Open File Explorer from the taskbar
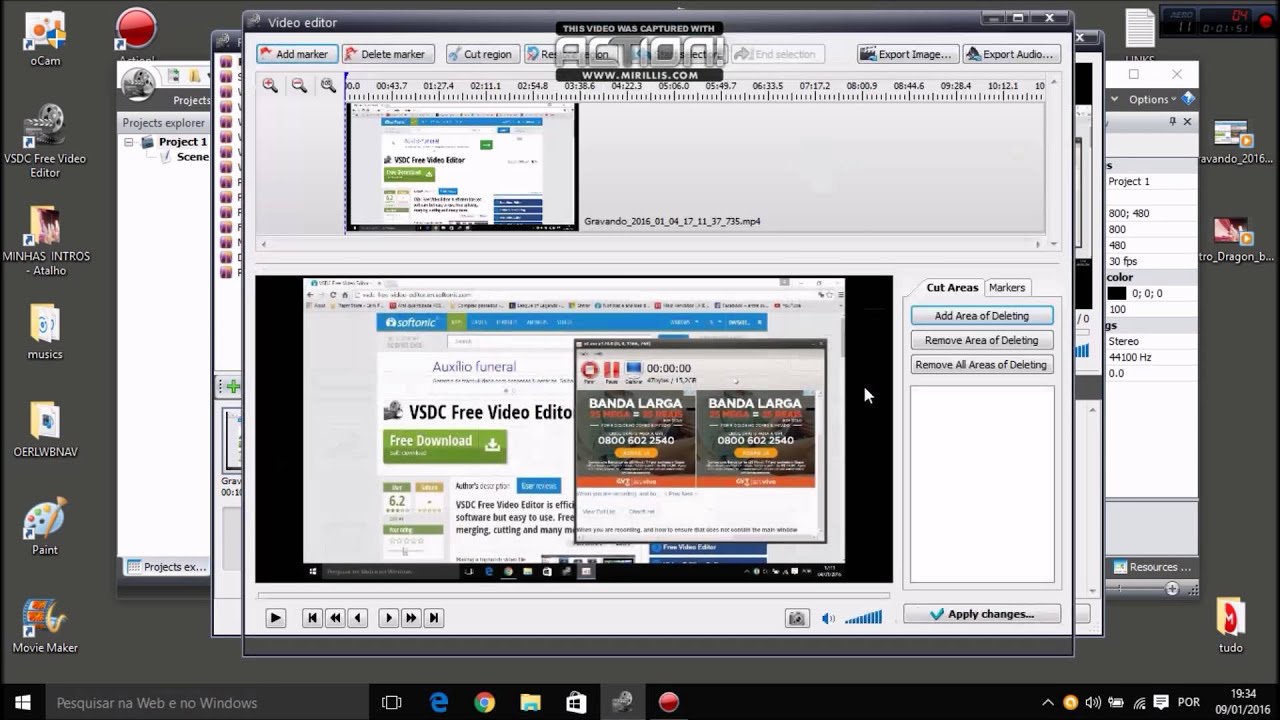Image resolution: width=1280 pixels, height=720 pixels. coord(530,703)
